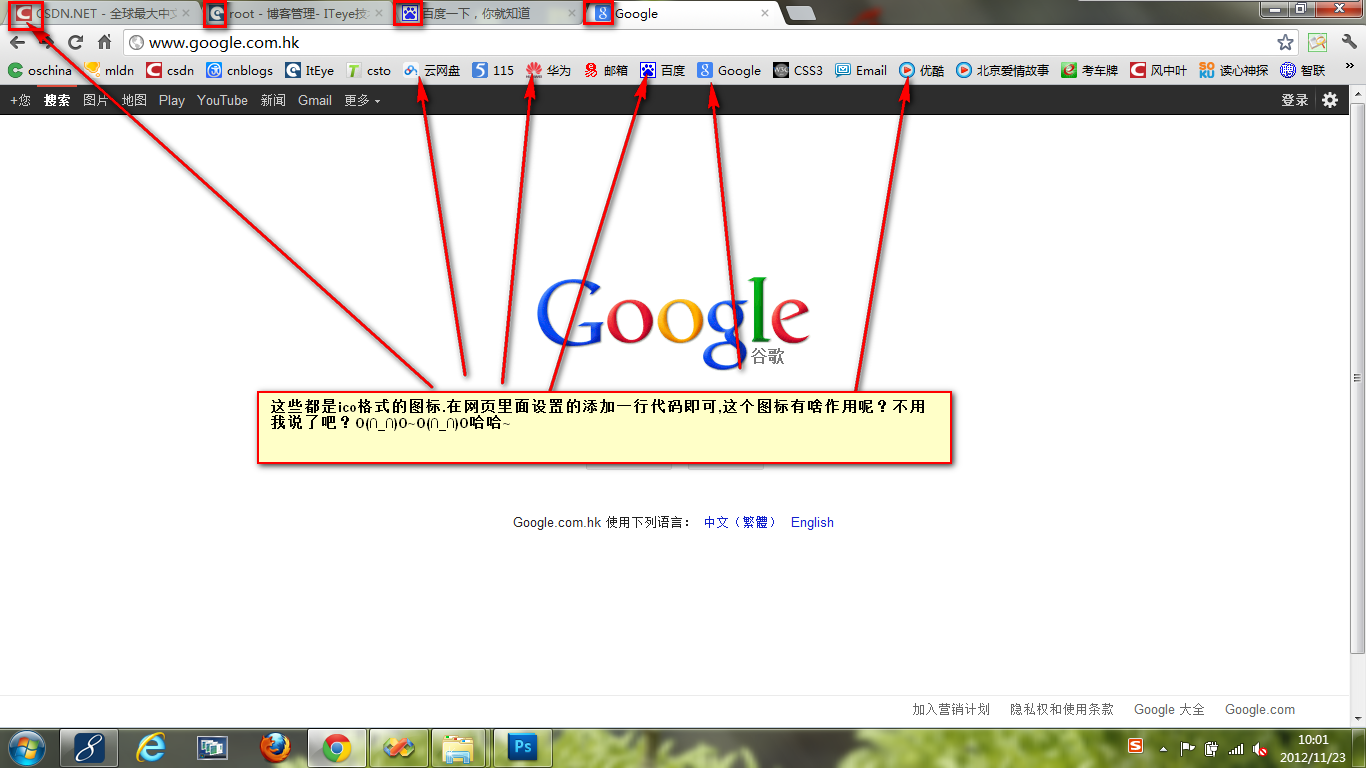1366x768 pixels.
Task: Open the cnblogs bookmark
Action: coord(240,70)
